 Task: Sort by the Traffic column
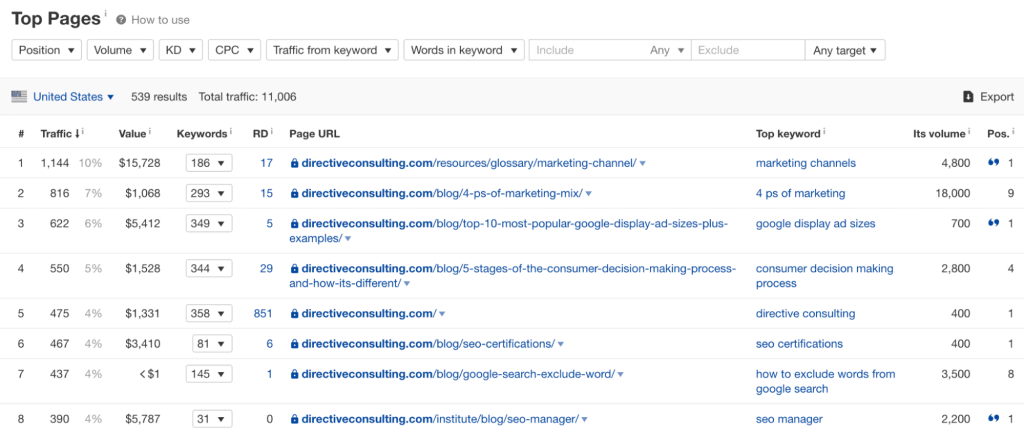click(x=60, y=132)
